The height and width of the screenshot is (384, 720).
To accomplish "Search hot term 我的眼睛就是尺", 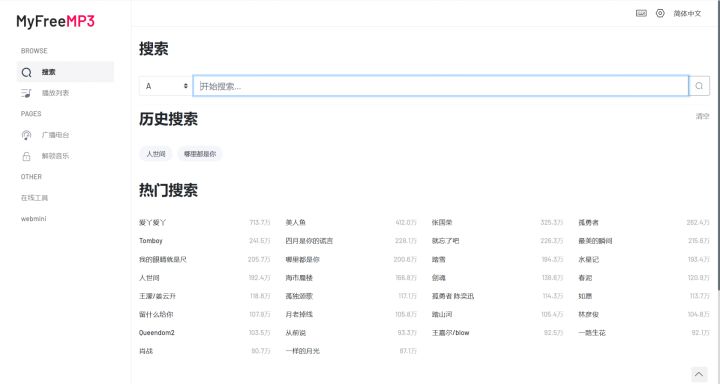I will click(x=163, y=260).
